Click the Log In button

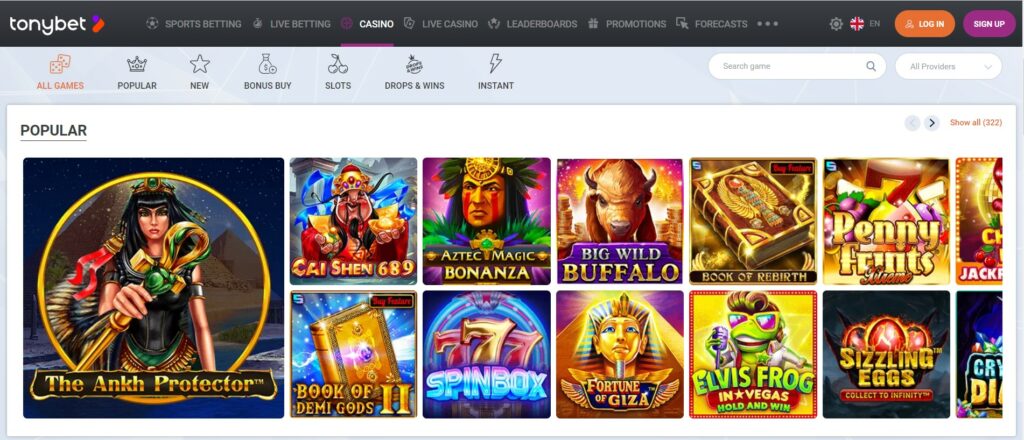[x=925, y=24]
